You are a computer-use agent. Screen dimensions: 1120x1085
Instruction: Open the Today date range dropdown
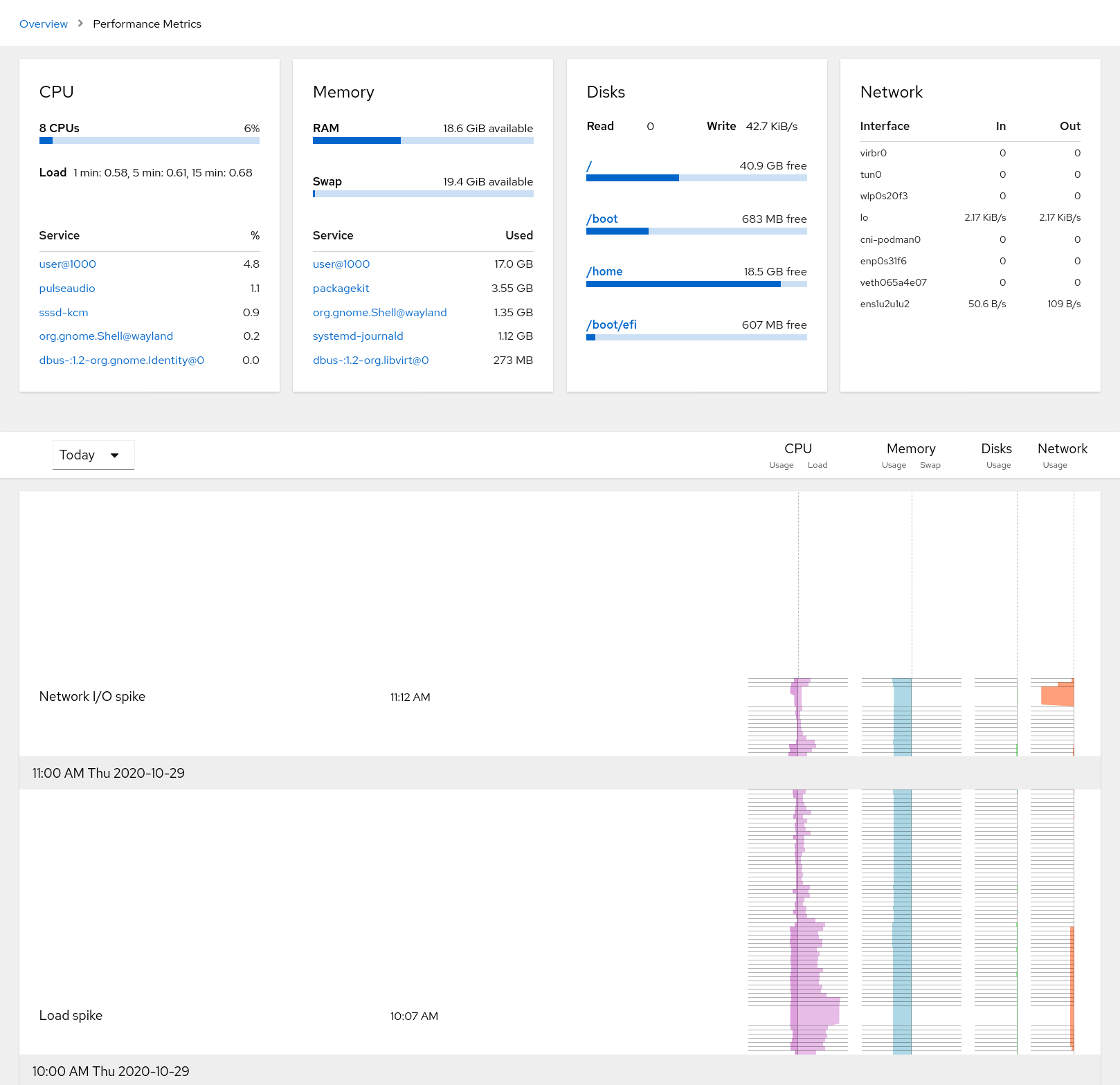(93, 455)
